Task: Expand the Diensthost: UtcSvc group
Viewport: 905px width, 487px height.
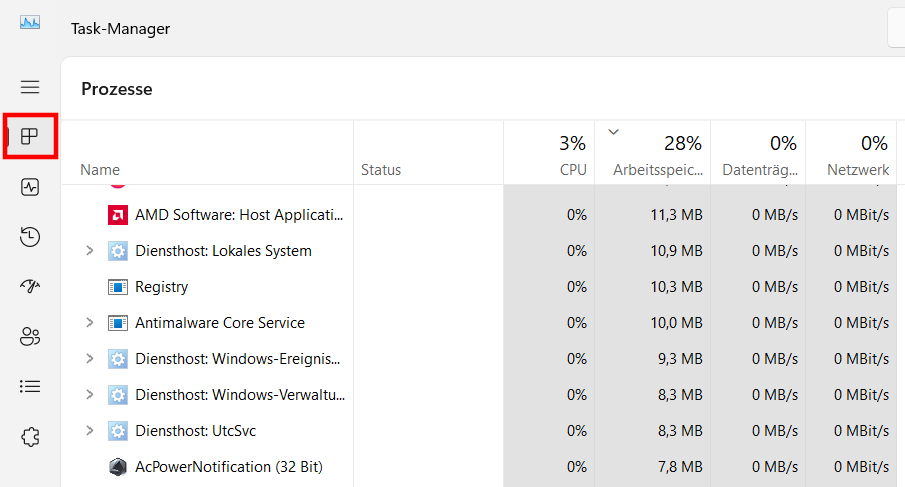Action: coord(89,431)
